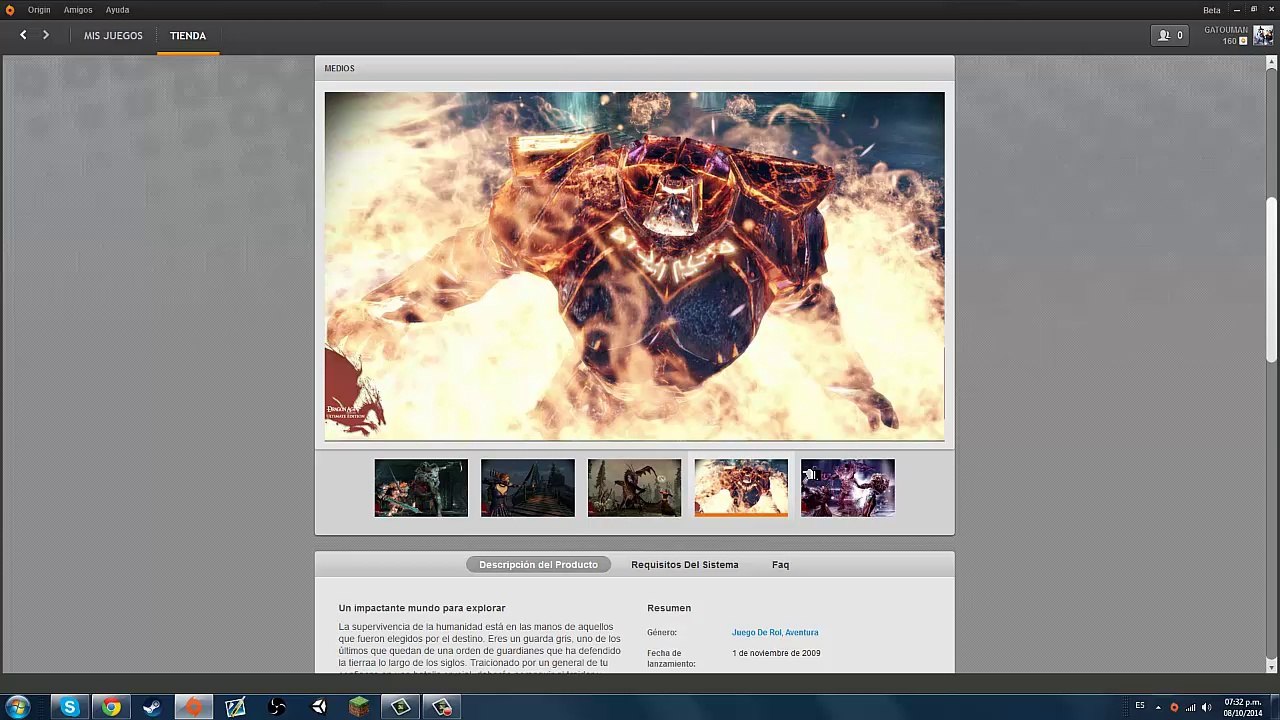Select the Descripción del Producto tab
Viewport: 1280px width, 720px height.
[538, 565]
